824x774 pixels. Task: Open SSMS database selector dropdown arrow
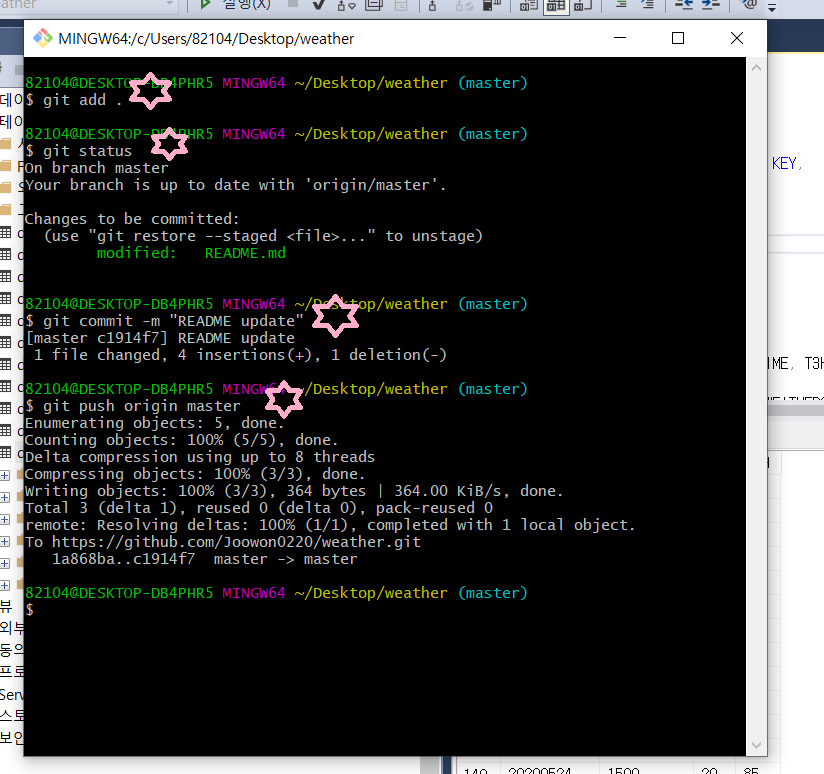tap(169, 4)
